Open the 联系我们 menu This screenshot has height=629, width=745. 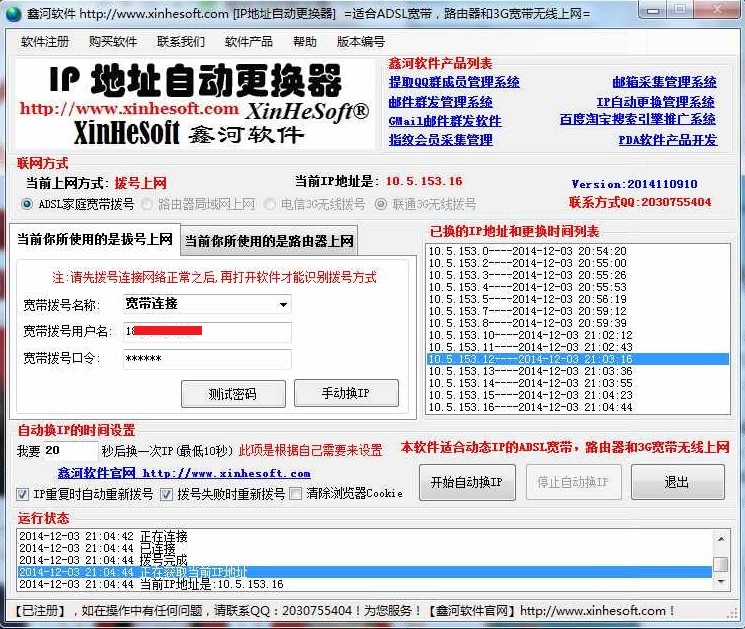click(181, 42)
